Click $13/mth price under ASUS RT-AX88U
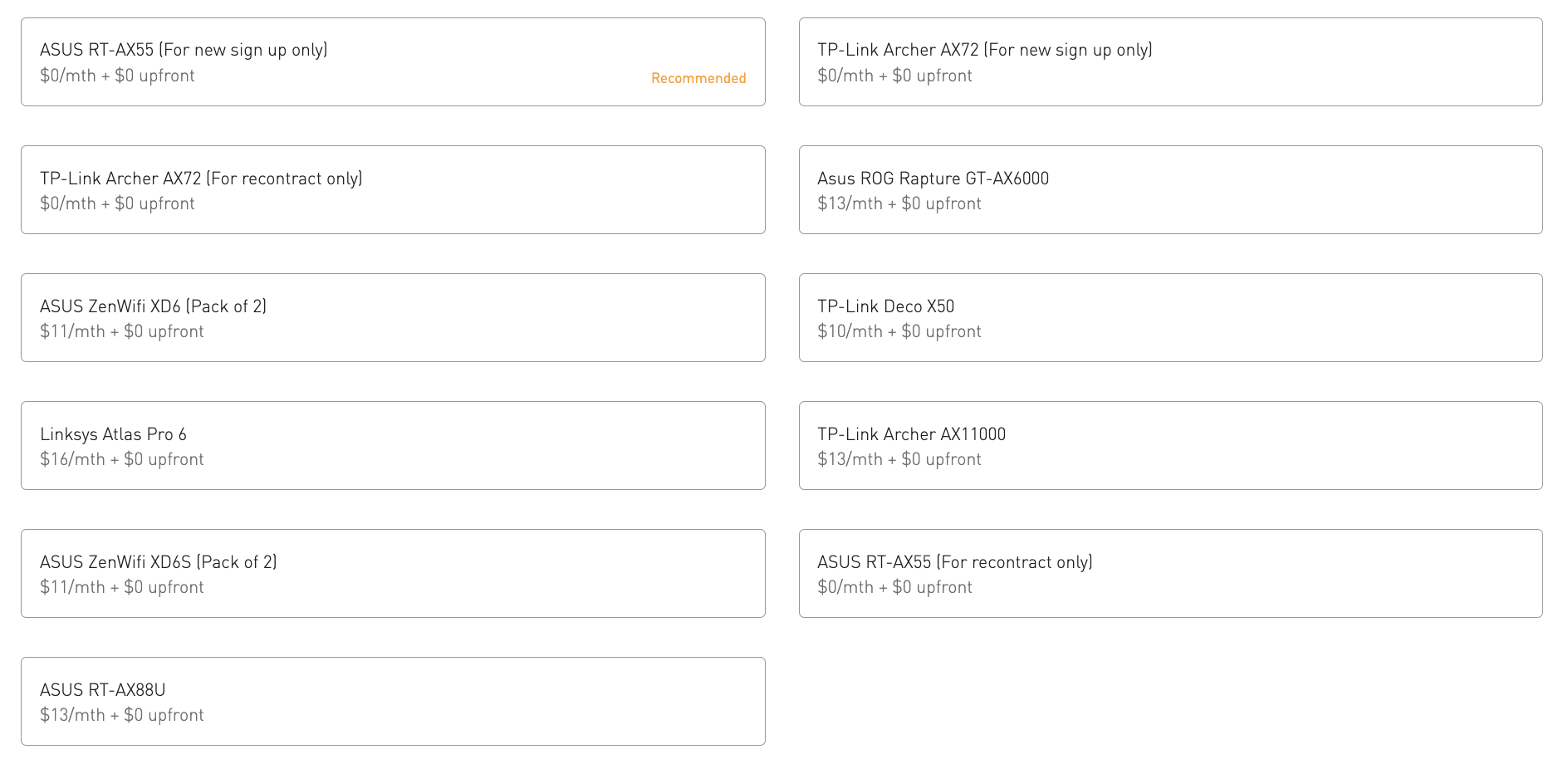Image resolution: width=1568 pixels, height=764 pixels. [122, 715]
